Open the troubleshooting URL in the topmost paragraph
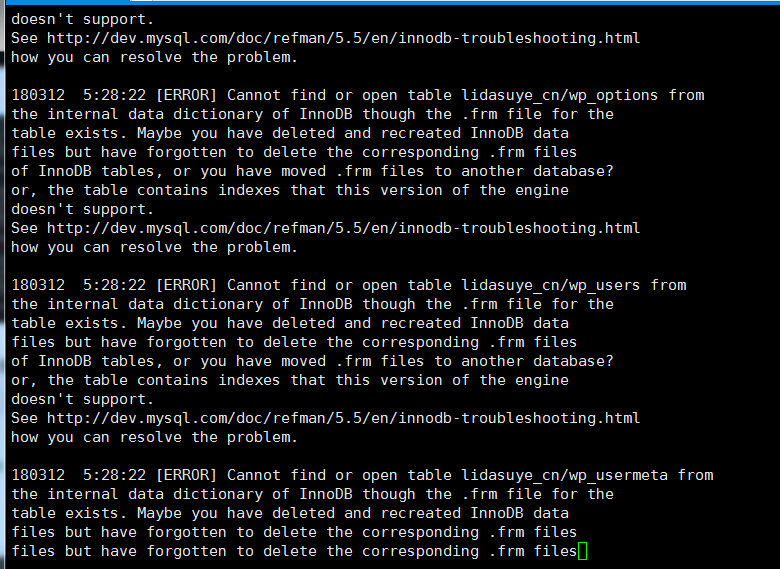This screenshot has height=569, width=780. (343, 38)
